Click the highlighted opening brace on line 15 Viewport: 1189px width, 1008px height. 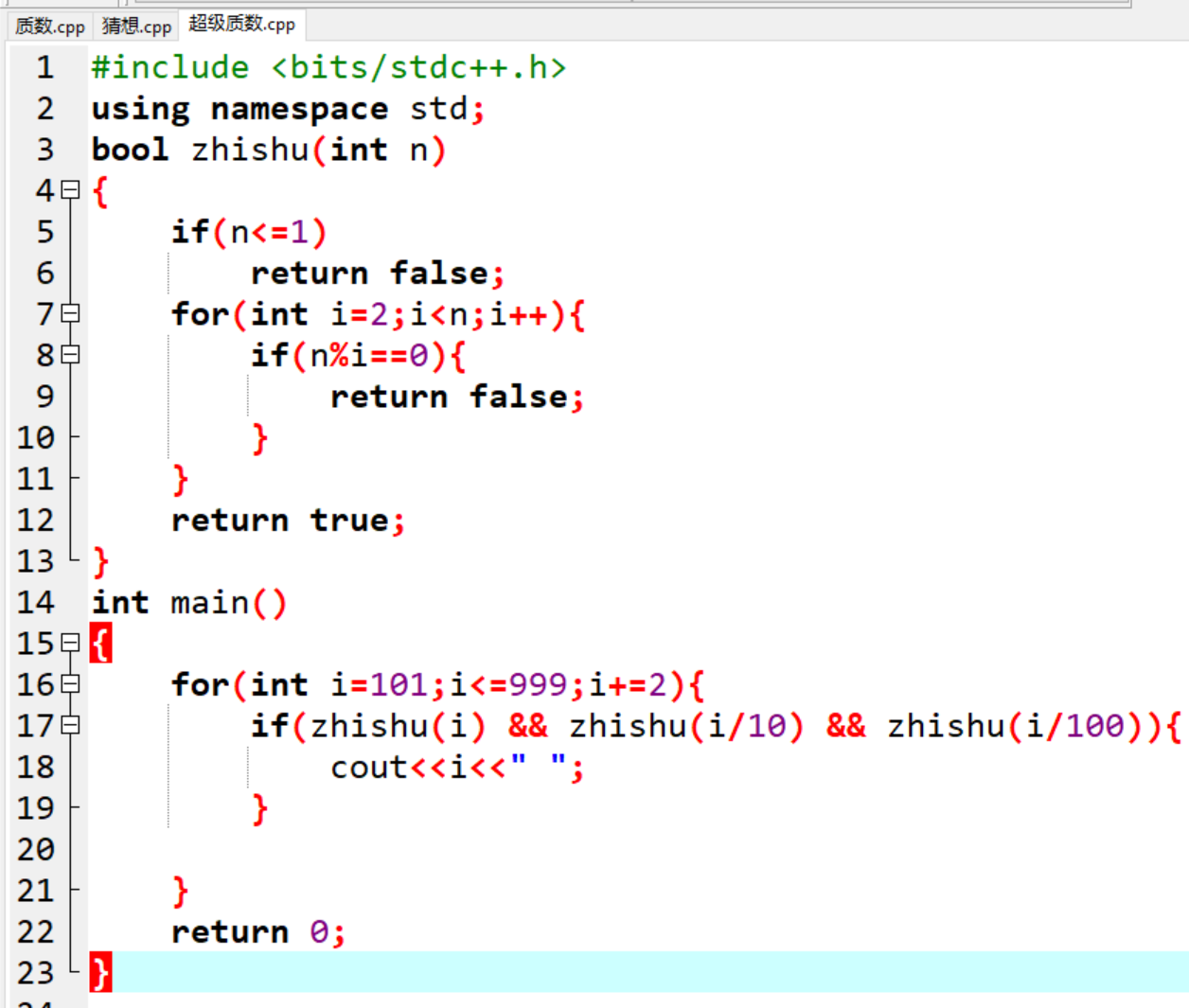click(x=101, y=644)
